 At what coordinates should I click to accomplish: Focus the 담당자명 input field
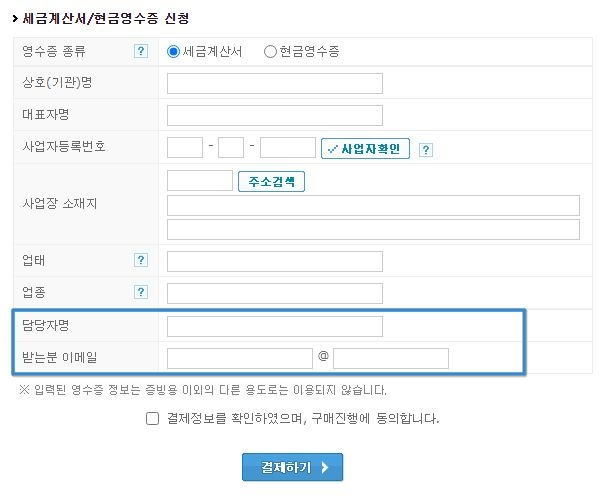click(x=275, y=327)
